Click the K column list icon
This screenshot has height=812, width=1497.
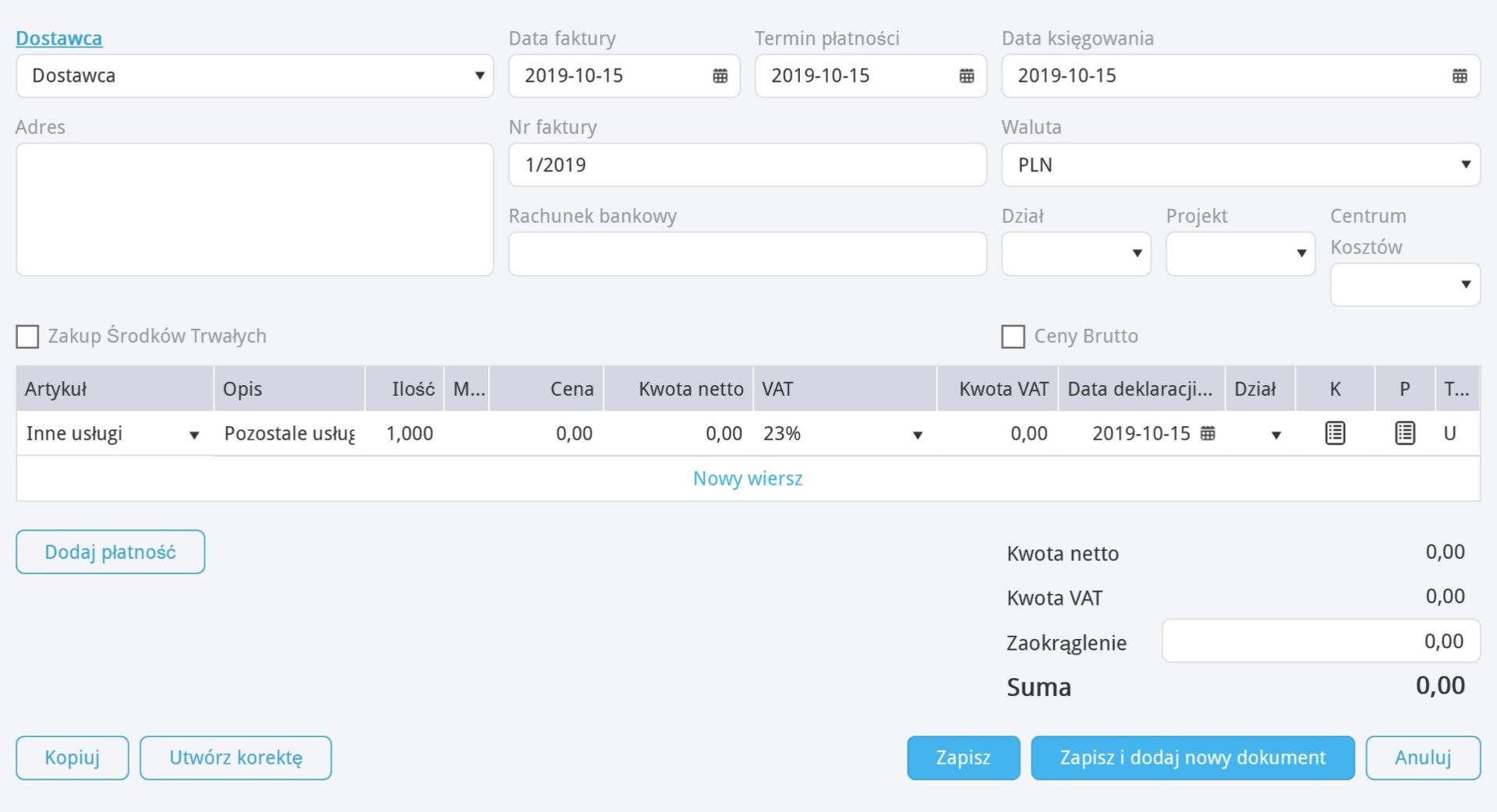(1335, 433)
